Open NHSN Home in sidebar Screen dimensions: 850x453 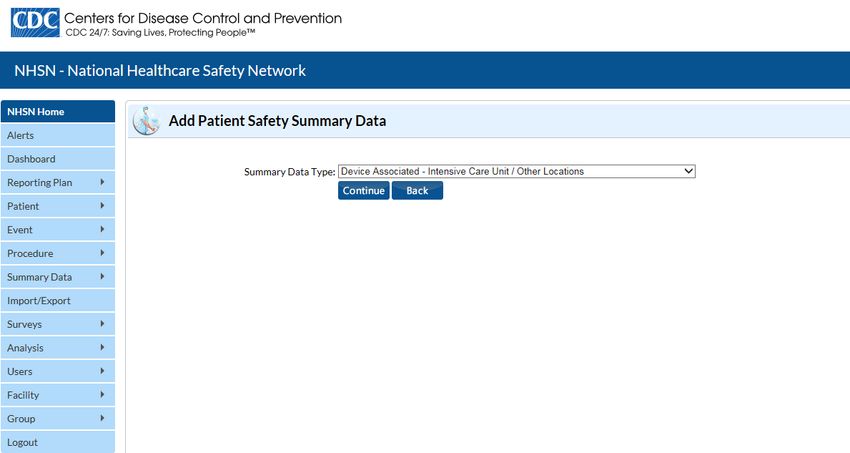click(x=58, y=112)
